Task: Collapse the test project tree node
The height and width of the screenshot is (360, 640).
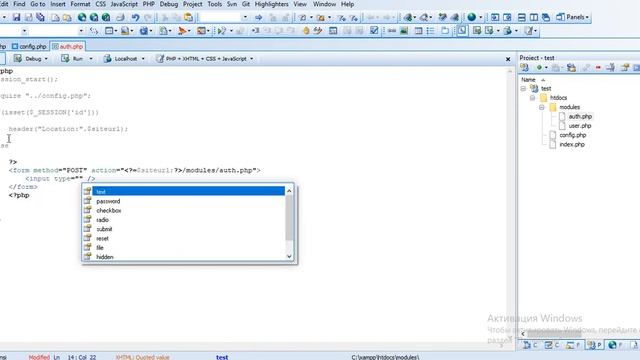Action: click(x=523, y=89)
